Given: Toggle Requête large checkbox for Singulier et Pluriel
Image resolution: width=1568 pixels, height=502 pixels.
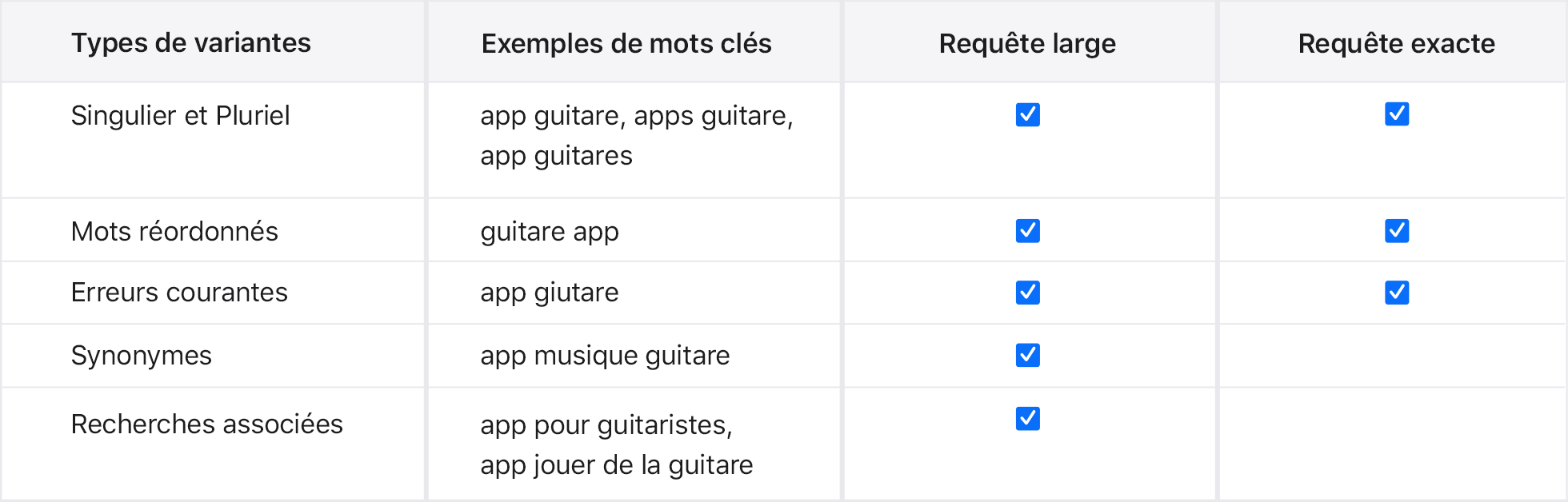Looking at the screenshot, I should (1028, 115).
